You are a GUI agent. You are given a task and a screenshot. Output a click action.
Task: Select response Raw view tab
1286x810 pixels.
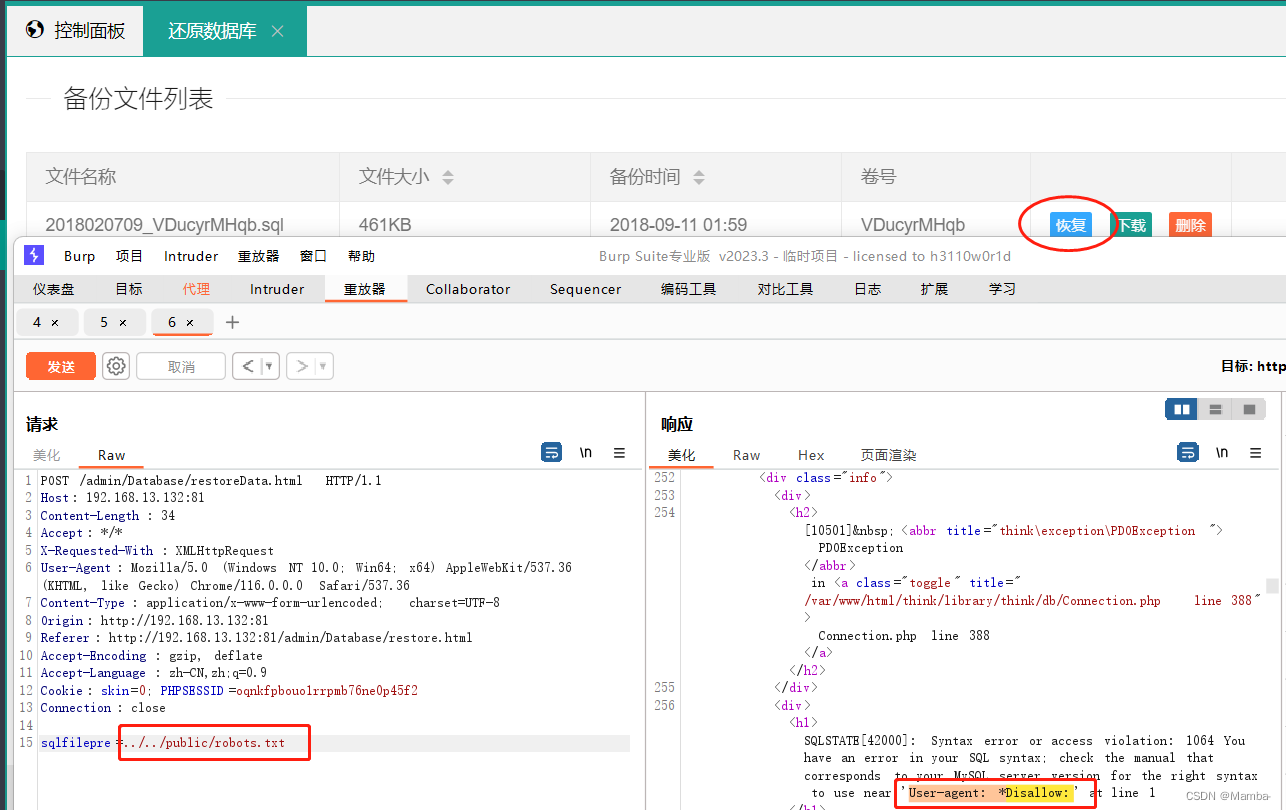pyautogui.click(x=747, y=455)
